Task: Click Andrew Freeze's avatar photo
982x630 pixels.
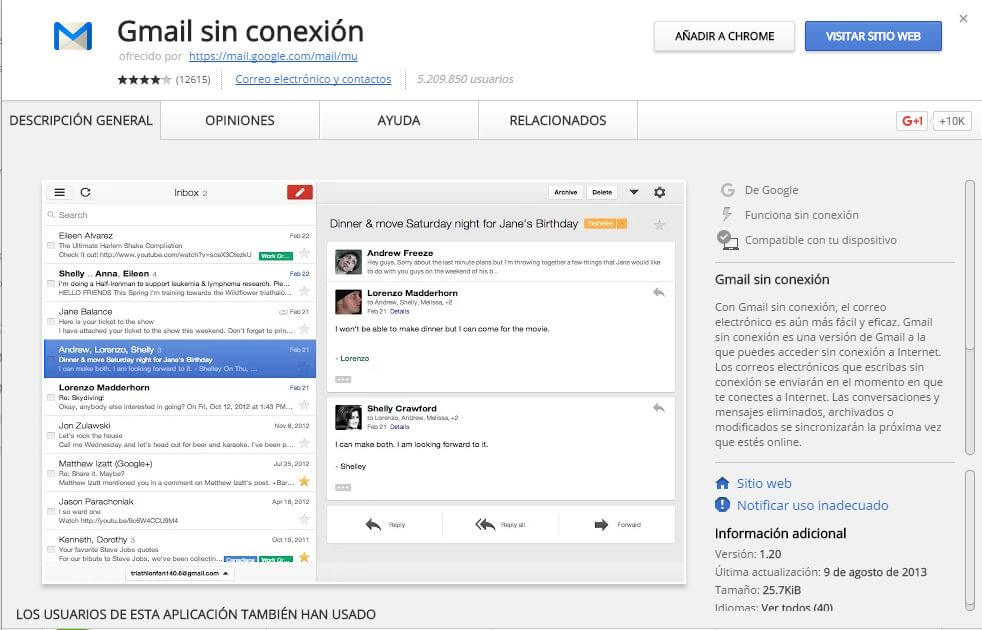Action: [348, 262]
